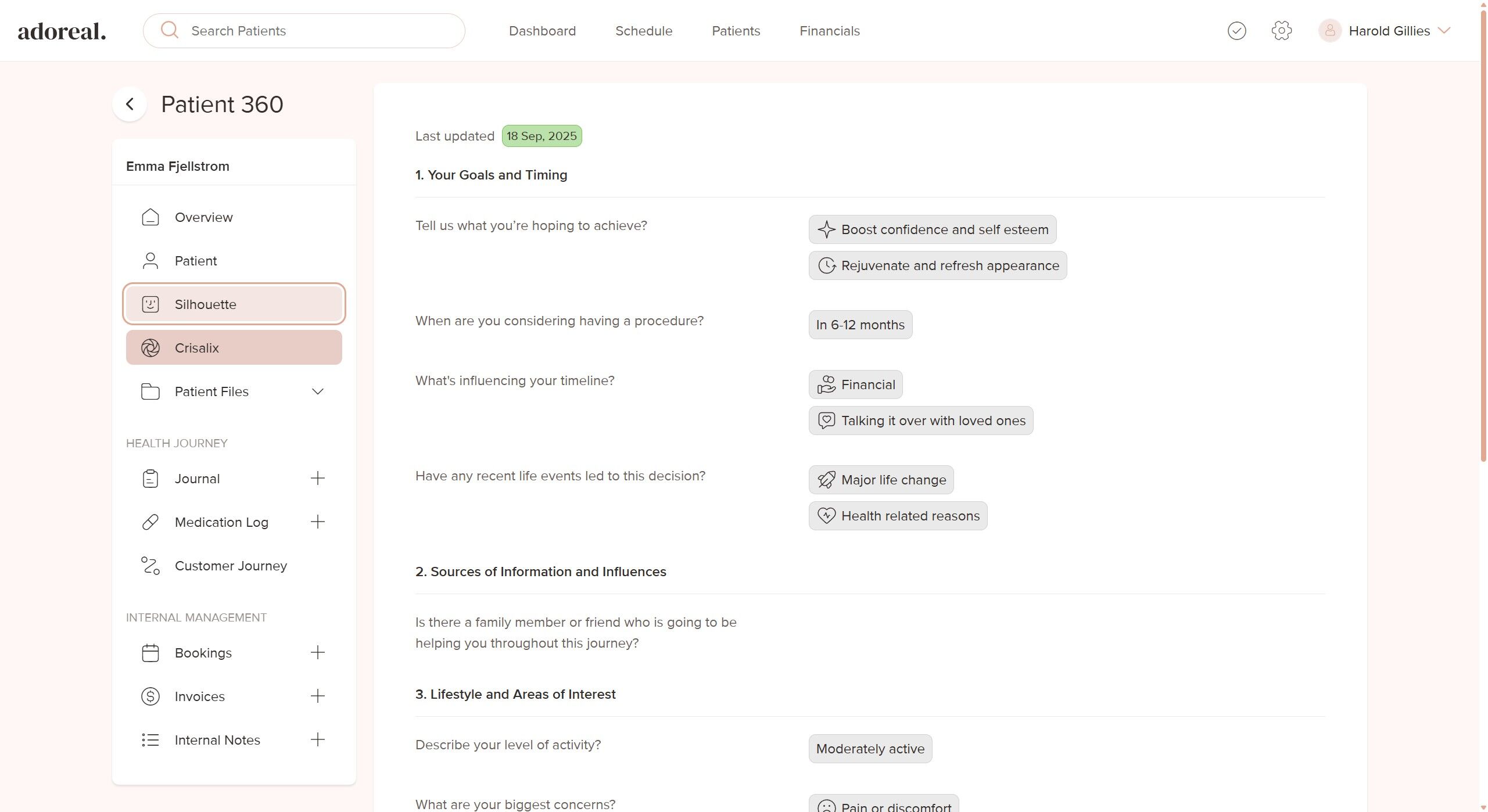This screenshot has height=812, width=1488.
Task: Add a new Booking with plus
Action: click(317, 653)
